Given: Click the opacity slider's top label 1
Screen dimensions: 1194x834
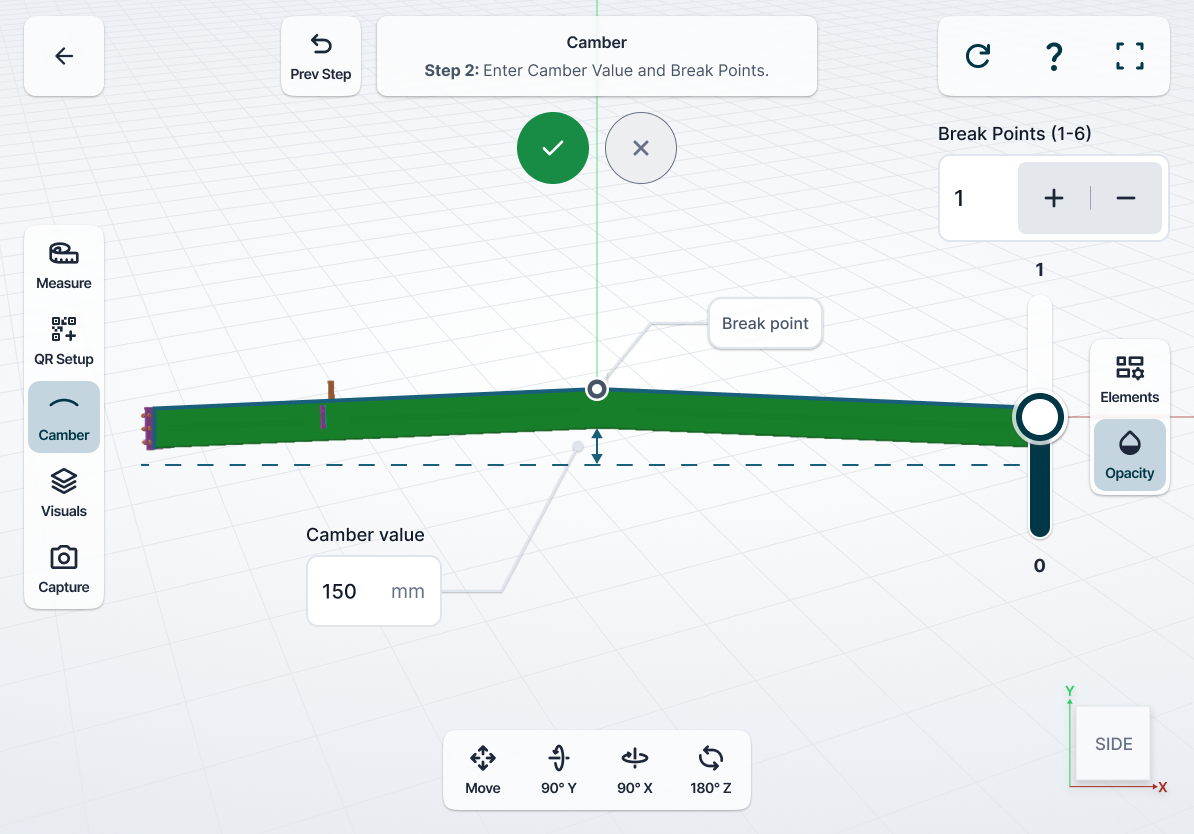Looking at the screenshot, I should click(1039, 270).
